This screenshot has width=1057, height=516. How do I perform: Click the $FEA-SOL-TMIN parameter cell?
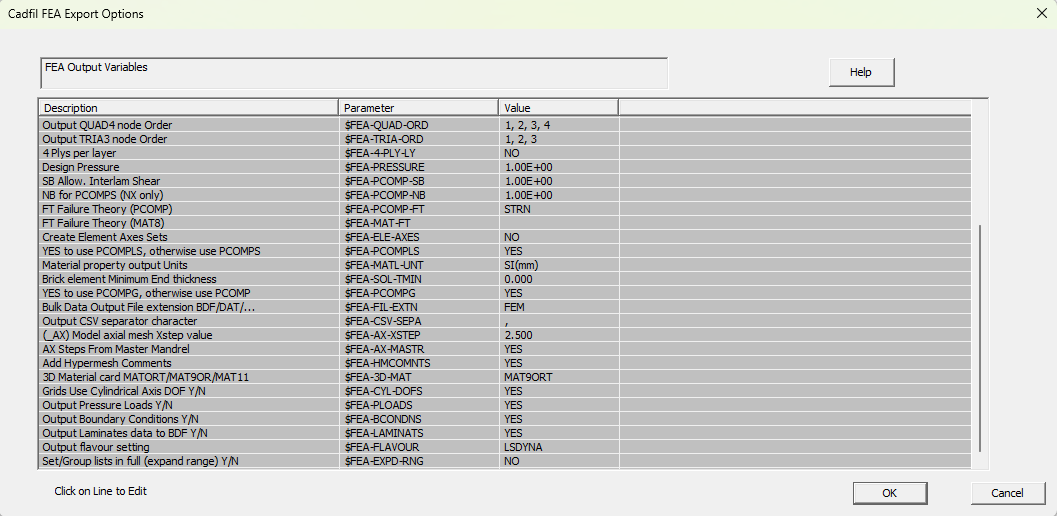tap(419, 279)
